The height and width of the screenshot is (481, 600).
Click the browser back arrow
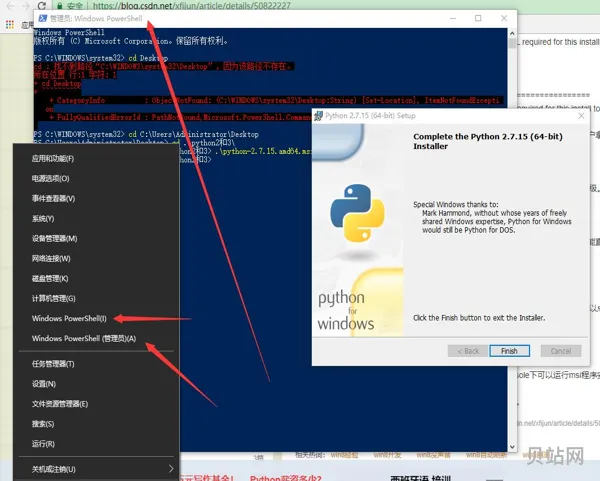pos(11,5)
